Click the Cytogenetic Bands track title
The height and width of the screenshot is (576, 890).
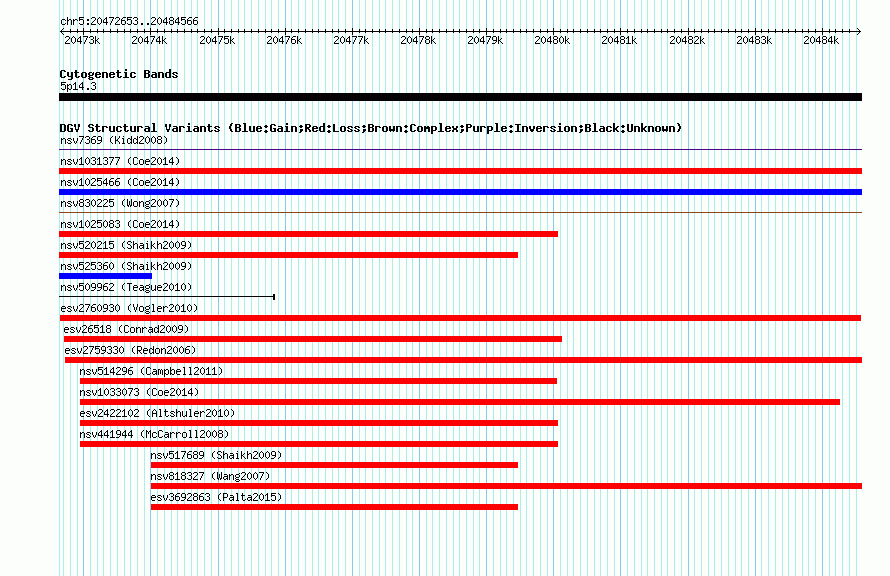[119, 74]
